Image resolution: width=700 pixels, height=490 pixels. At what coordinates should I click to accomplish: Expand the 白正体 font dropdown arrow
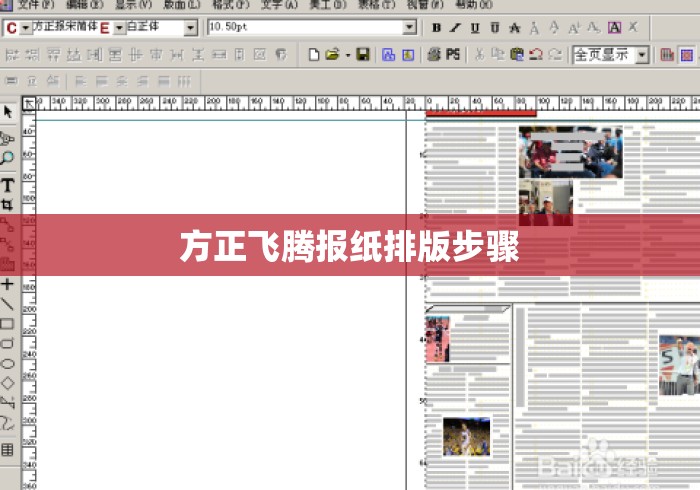(x=191, y=28)
